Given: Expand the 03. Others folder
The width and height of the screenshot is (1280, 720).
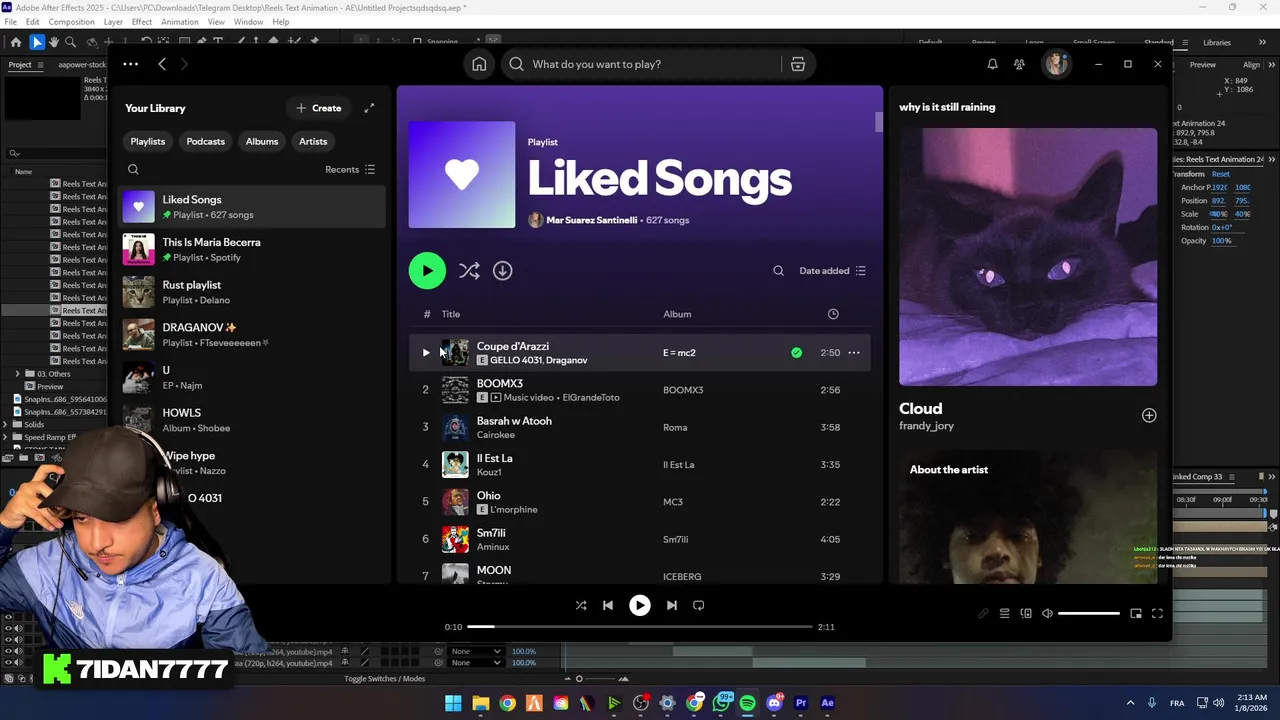Looking at the screenshot, I should [17, 374].
